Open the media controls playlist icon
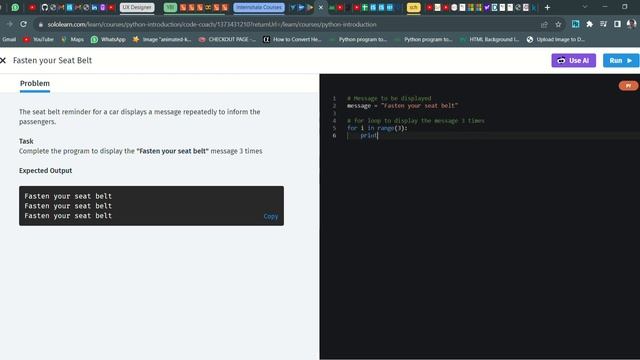 click(x=603, y=24)
